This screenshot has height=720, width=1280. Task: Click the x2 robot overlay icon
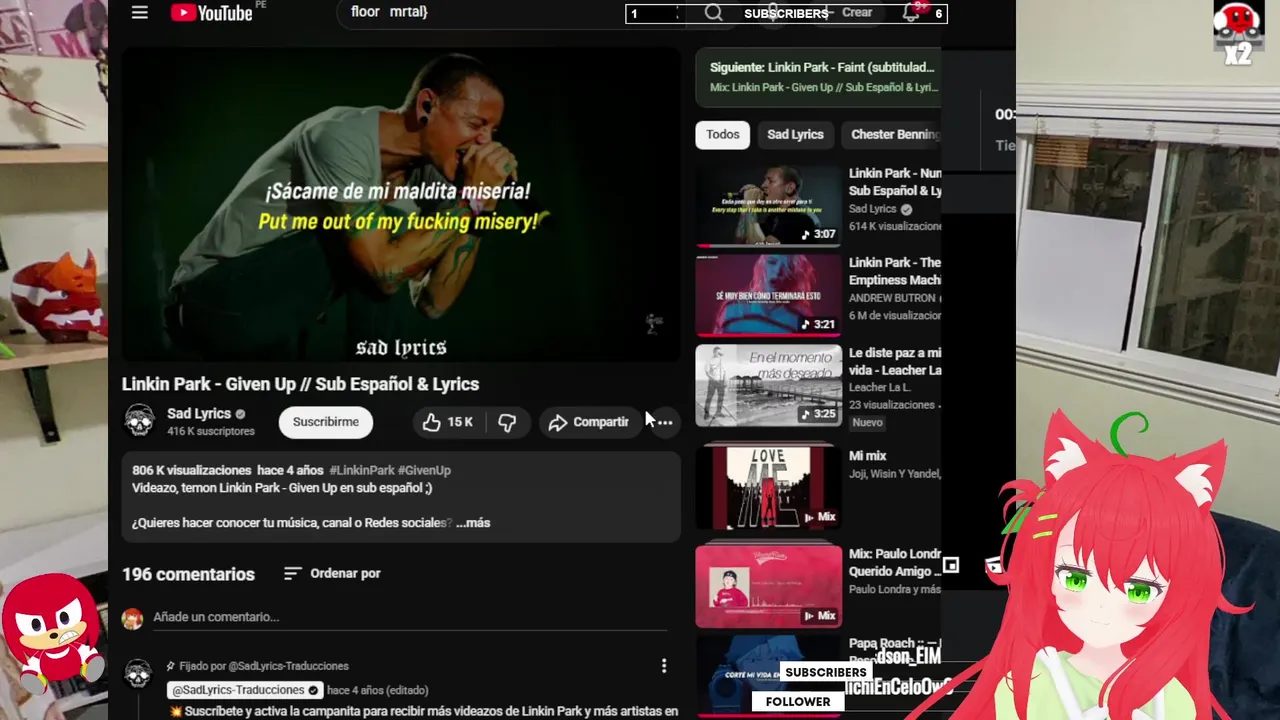click(1238, 33)
